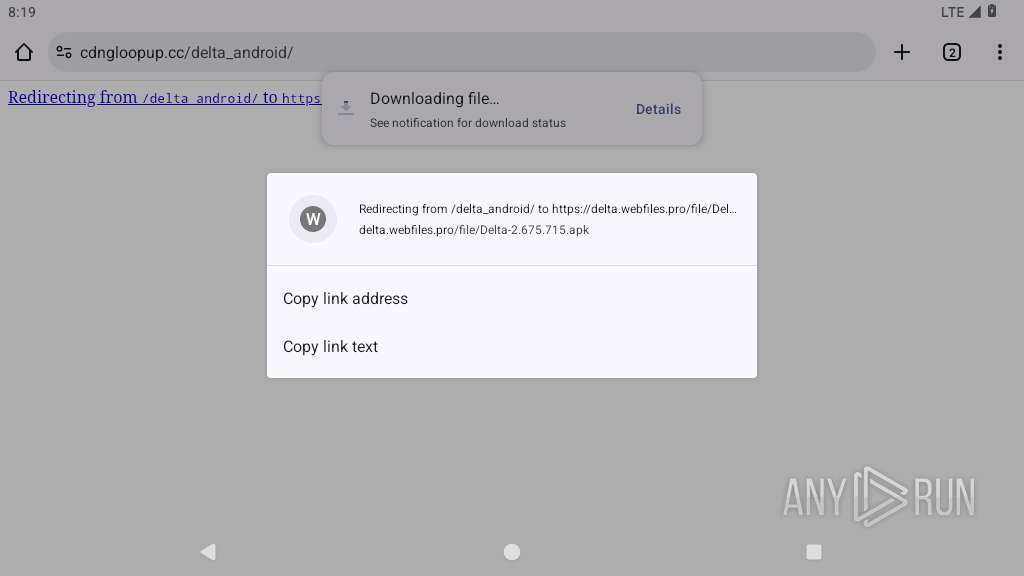
Task: Open site info icon in address bar
Action: click(64, 52)
